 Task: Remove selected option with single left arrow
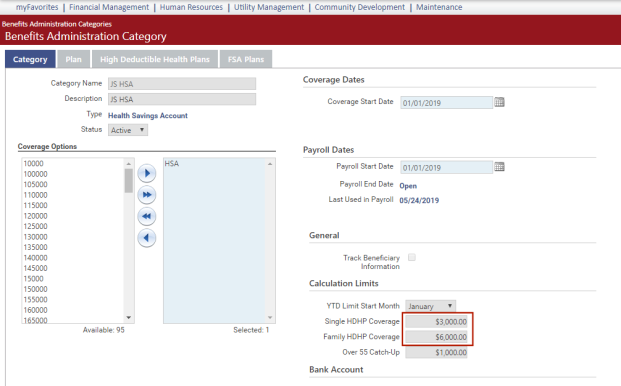coord(147,238)
